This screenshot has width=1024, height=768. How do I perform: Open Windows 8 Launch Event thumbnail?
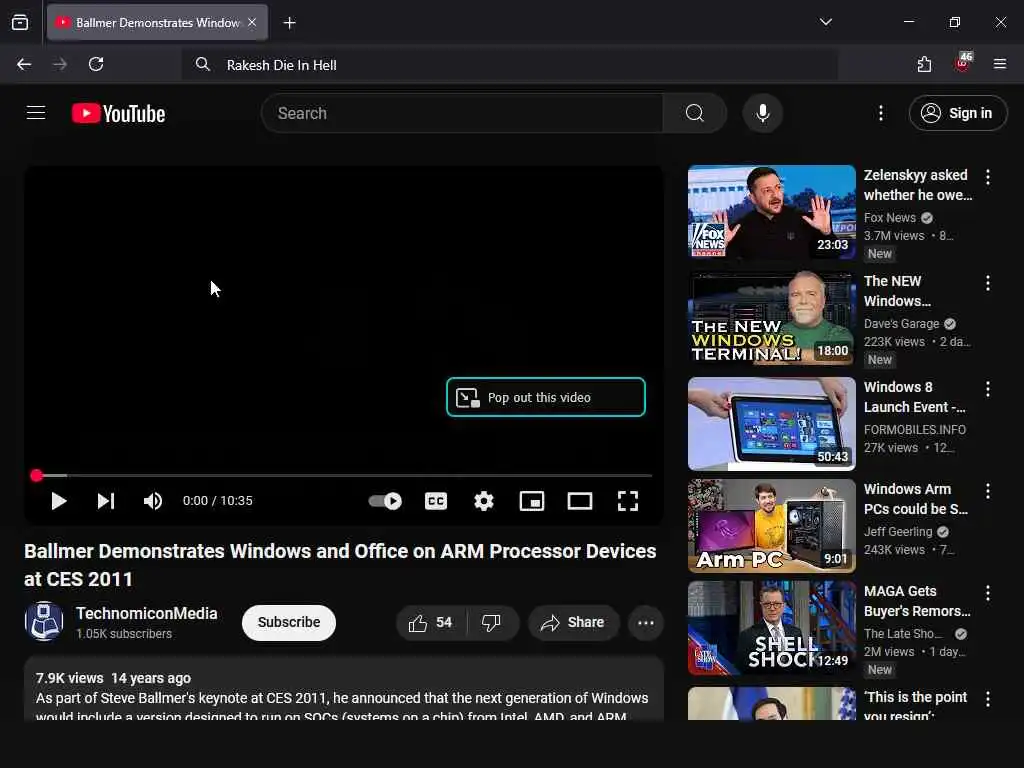point(771,424)
